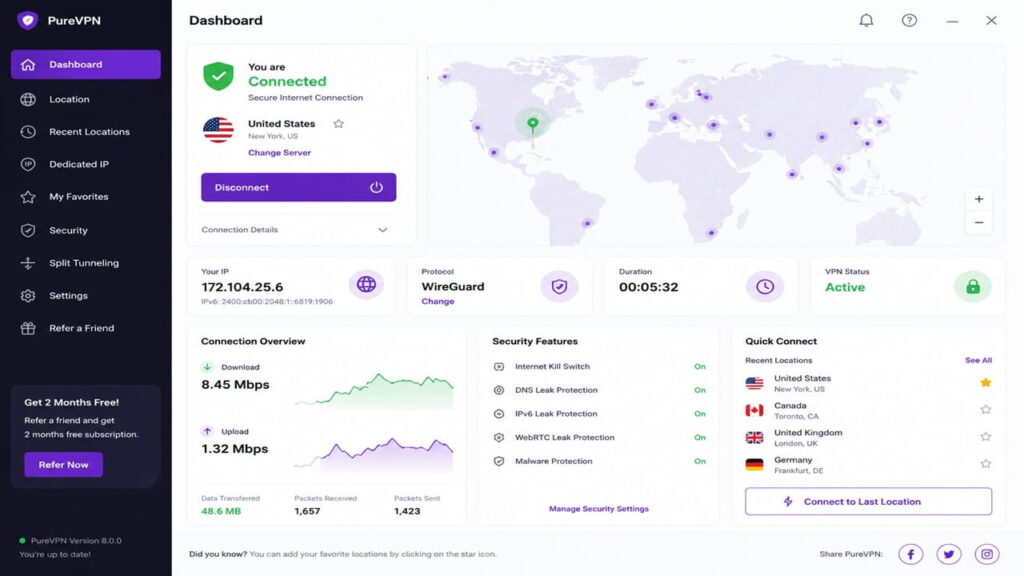The image size is (1024, 576).
Task: Click the United States flag in connection card
Action: coord(218,130)
